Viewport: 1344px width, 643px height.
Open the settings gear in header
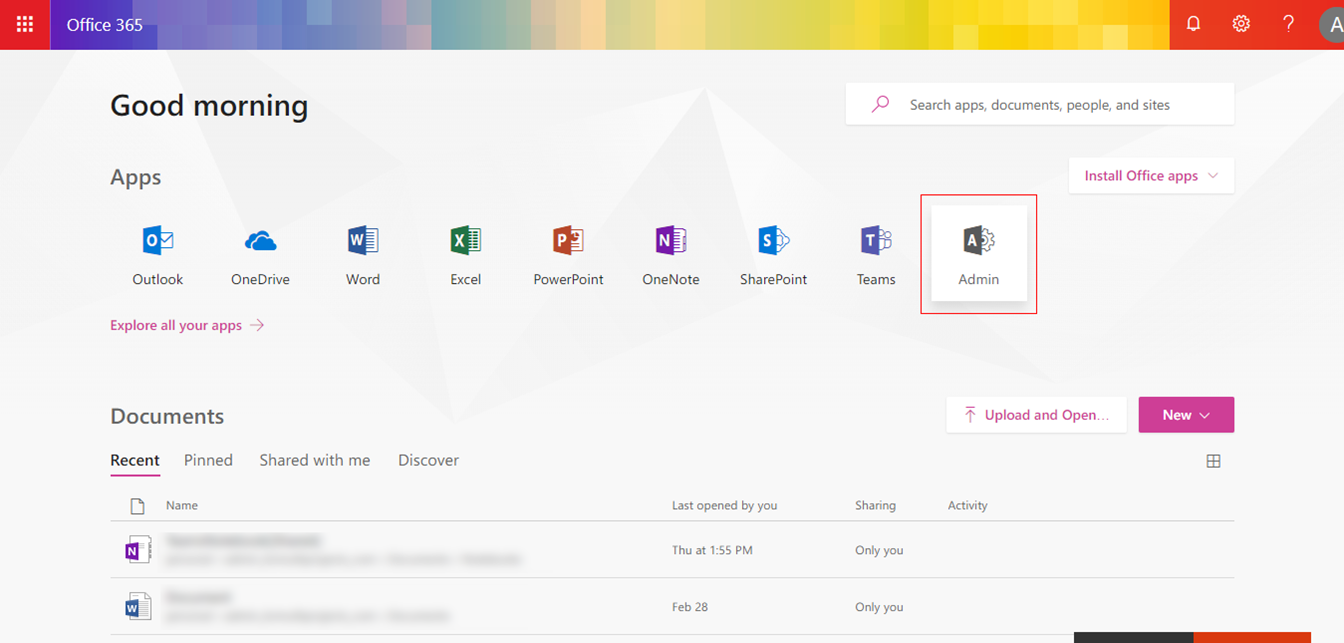point(1241,24)
